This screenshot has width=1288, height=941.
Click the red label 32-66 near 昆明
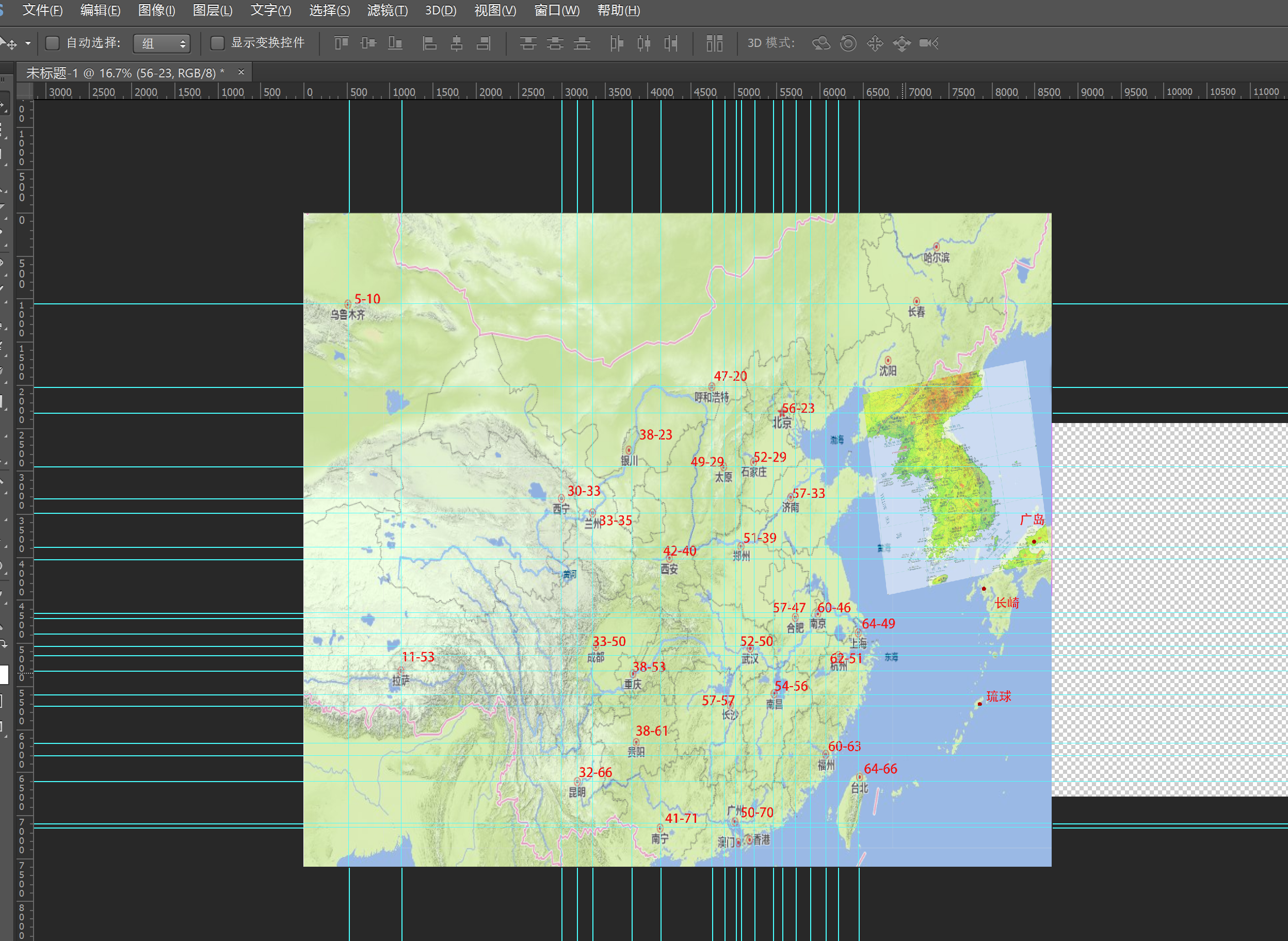point(595,772)
